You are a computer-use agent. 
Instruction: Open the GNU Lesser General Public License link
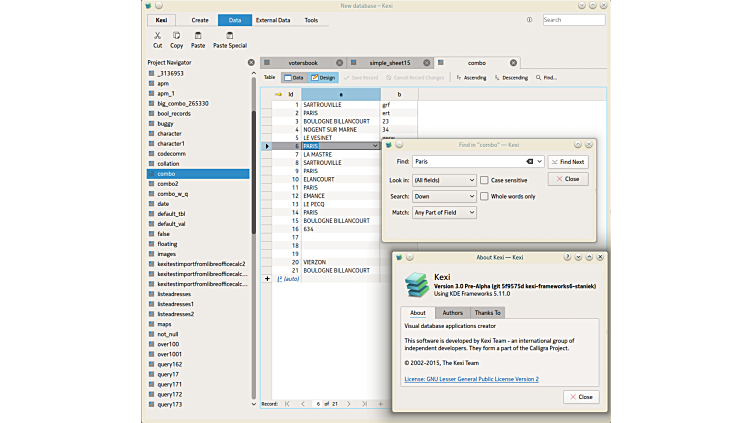(x=471, y=379)
